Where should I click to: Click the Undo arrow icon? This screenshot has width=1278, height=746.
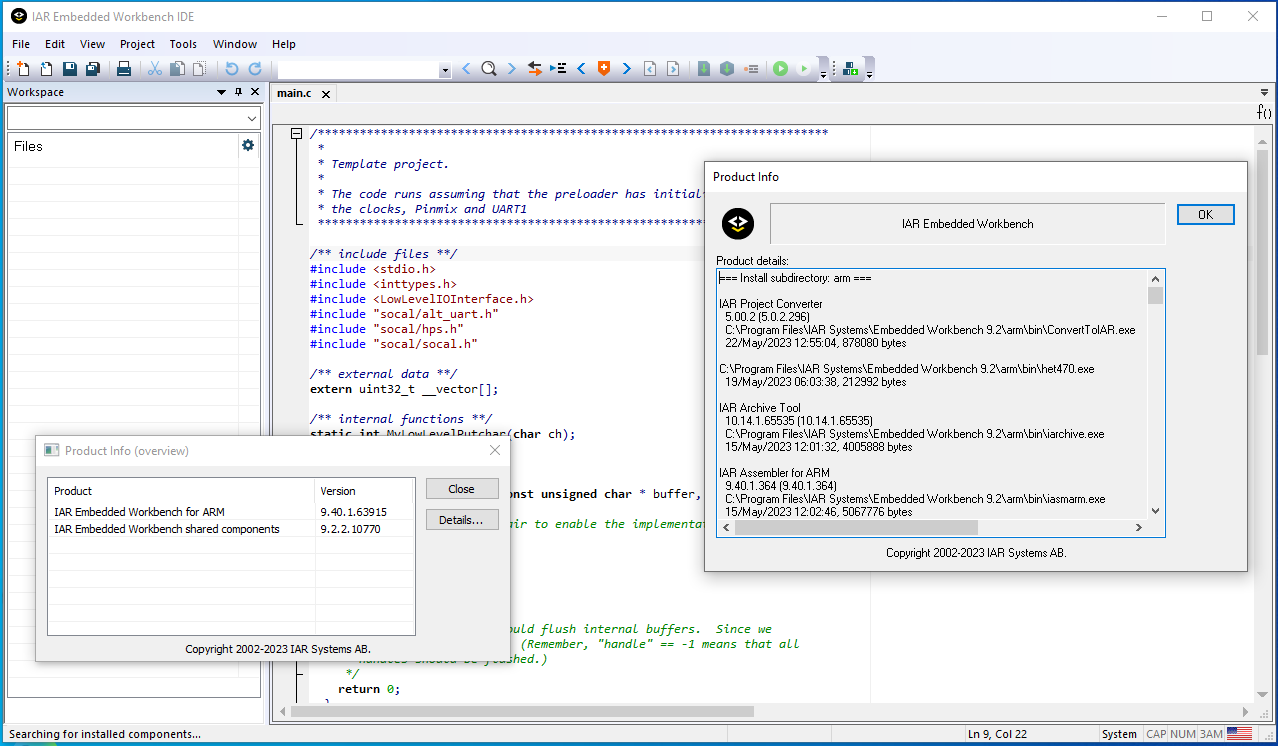232,69
